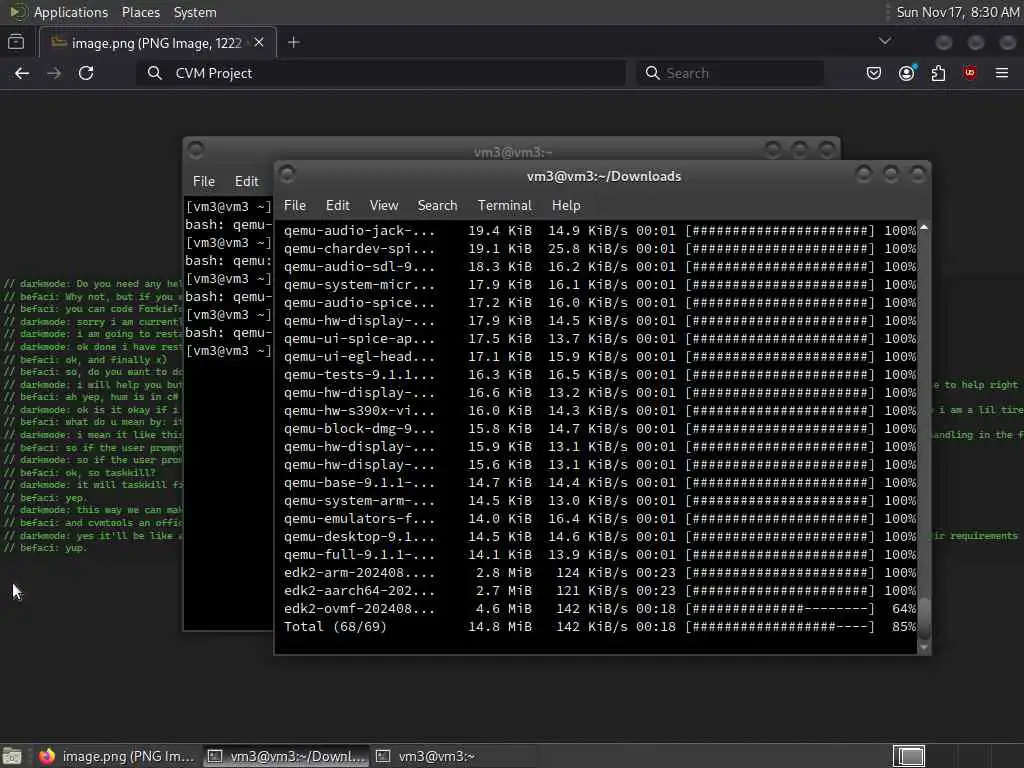This screenshot has width=1024, height=768.
Task: Switch to vm3@vm3:~/Downl... taskbar button
Action: coord(286,756)
